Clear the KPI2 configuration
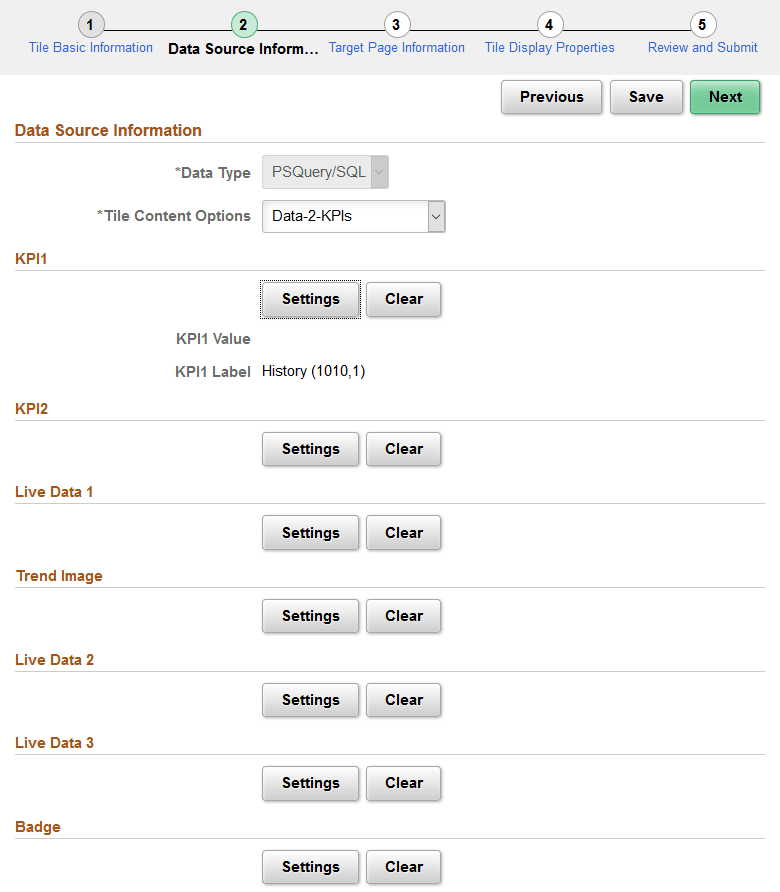This screenshot has width=780, height=892. click(x=403, y=449)
